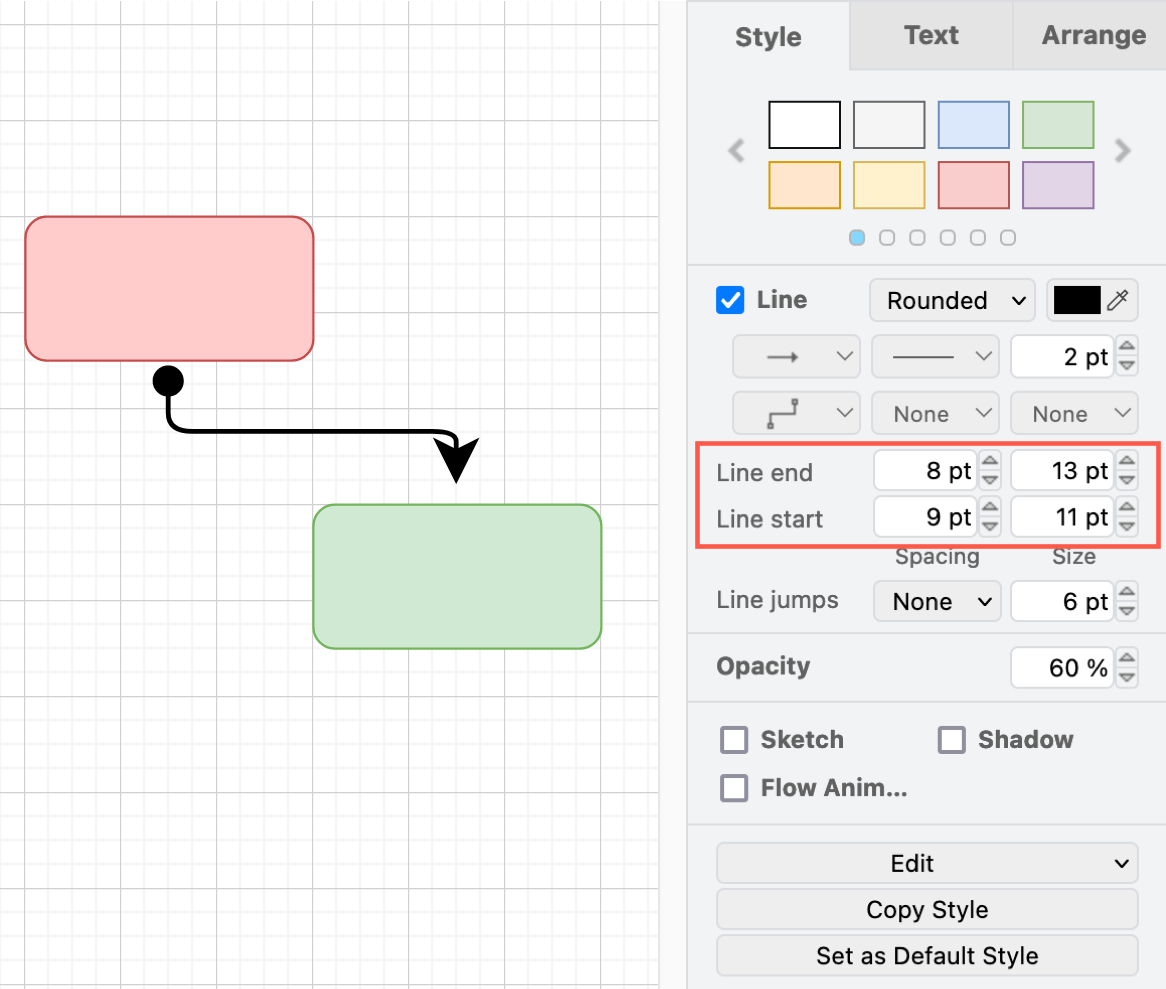Open the line dash style selector
The width and height of the screenshot is (1166, 989).
point(935,356)
